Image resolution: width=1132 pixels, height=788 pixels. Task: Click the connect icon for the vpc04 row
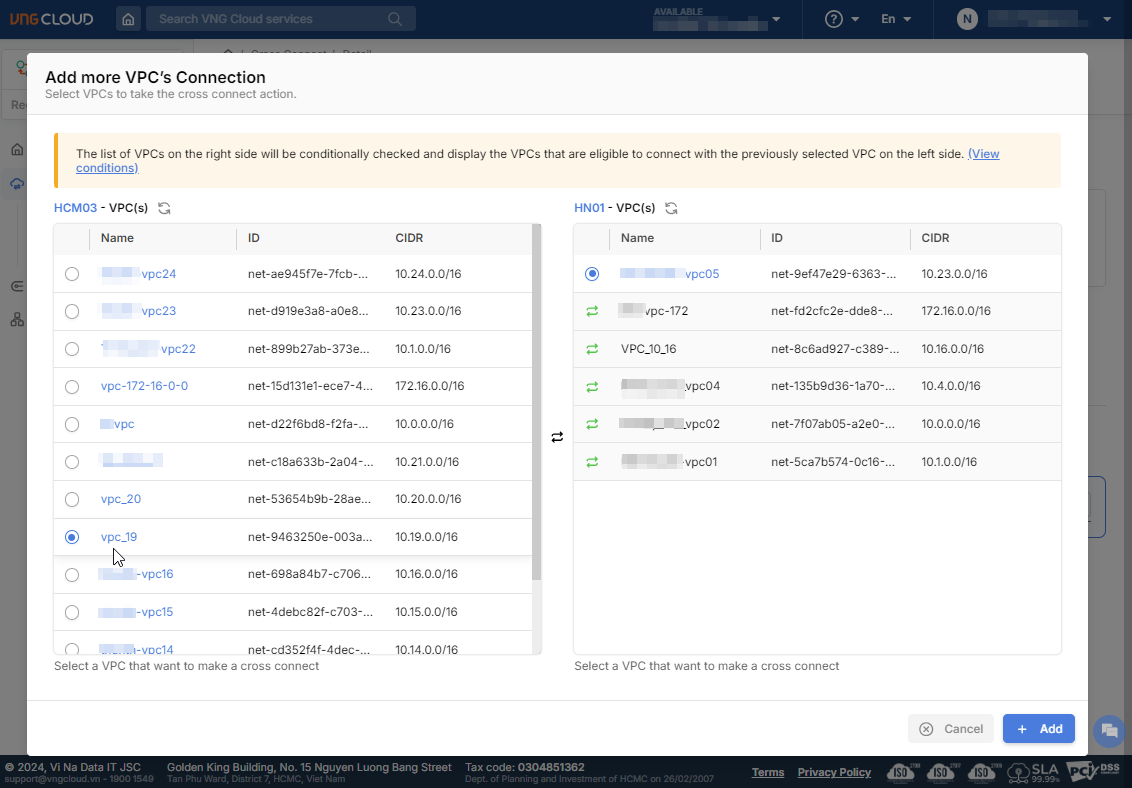(592, 386)
